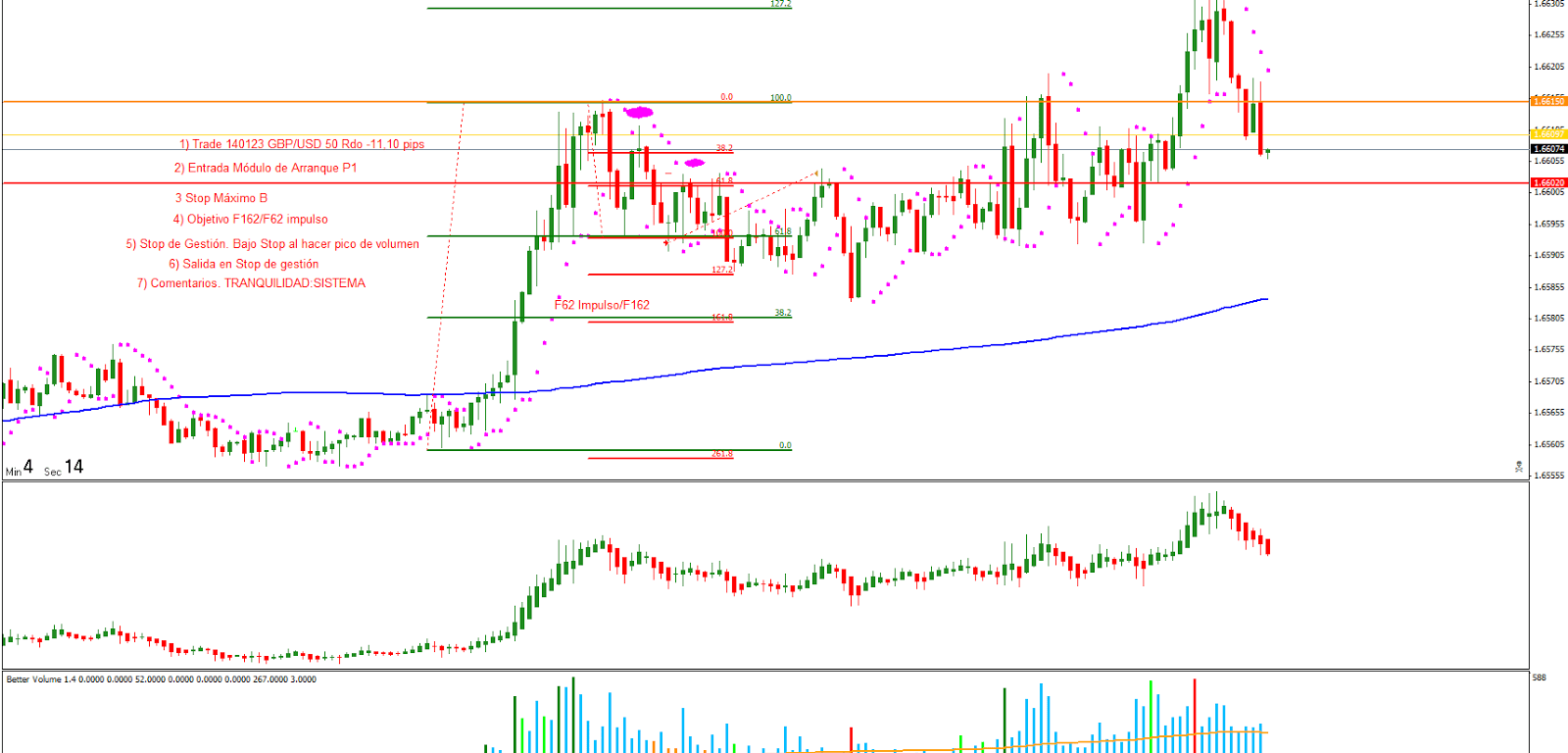Viewport: 1568px width, 753px height.
Task: Click the "Entrada Módulo de Arranque P1" text
Action: click(x=266, y=168)
